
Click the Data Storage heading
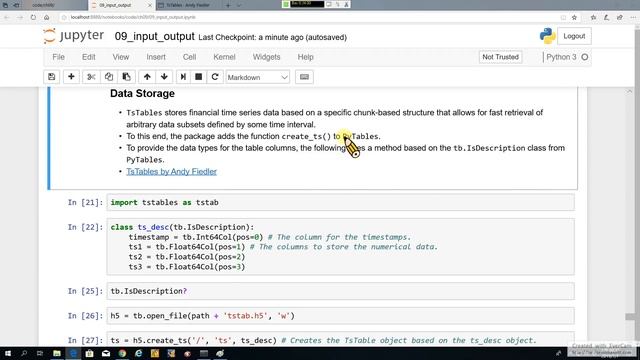pyautogui.click(x=142, y=93)
